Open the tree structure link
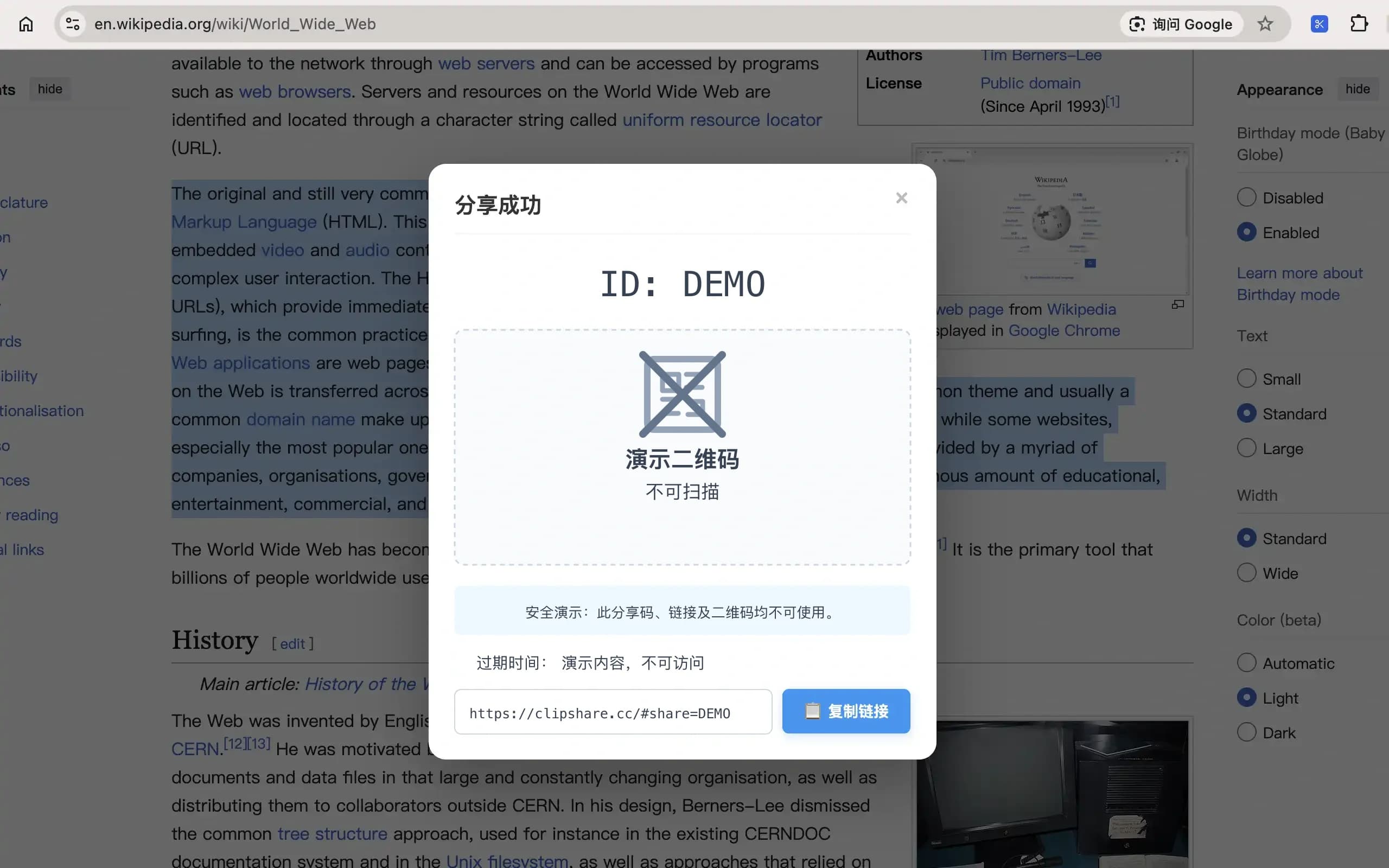The width and height of the screenshot is (1389, 868). (332, 834)
